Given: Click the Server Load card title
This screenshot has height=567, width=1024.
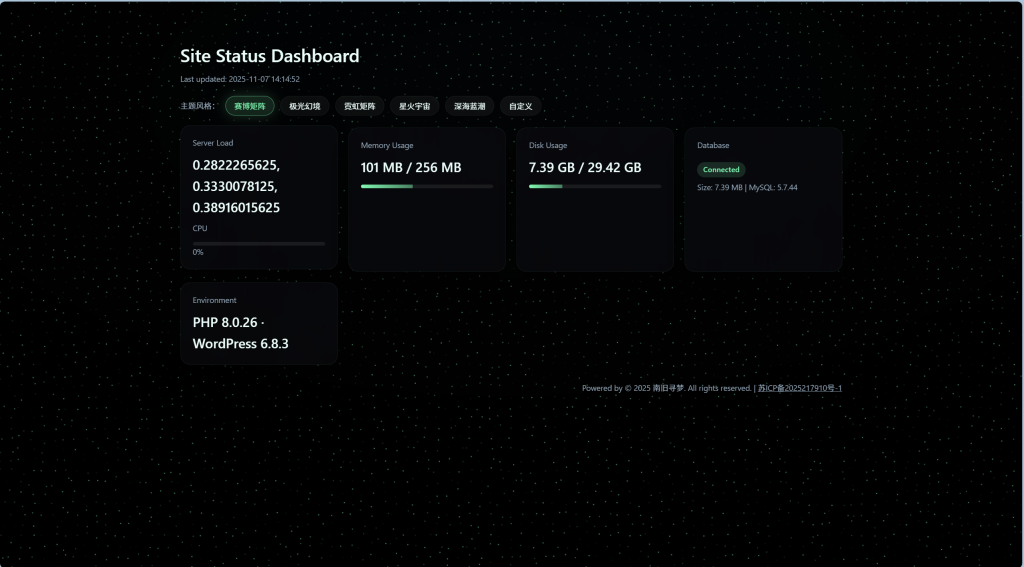Looking at the screenshot, I should pos(213,143).
